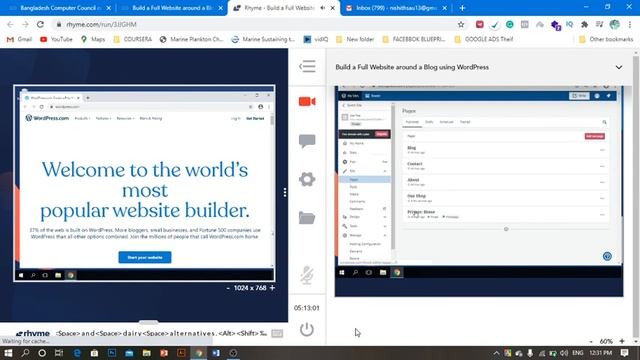Bookmark this page with star icon
Screen dimensions: 640x360
461,24
